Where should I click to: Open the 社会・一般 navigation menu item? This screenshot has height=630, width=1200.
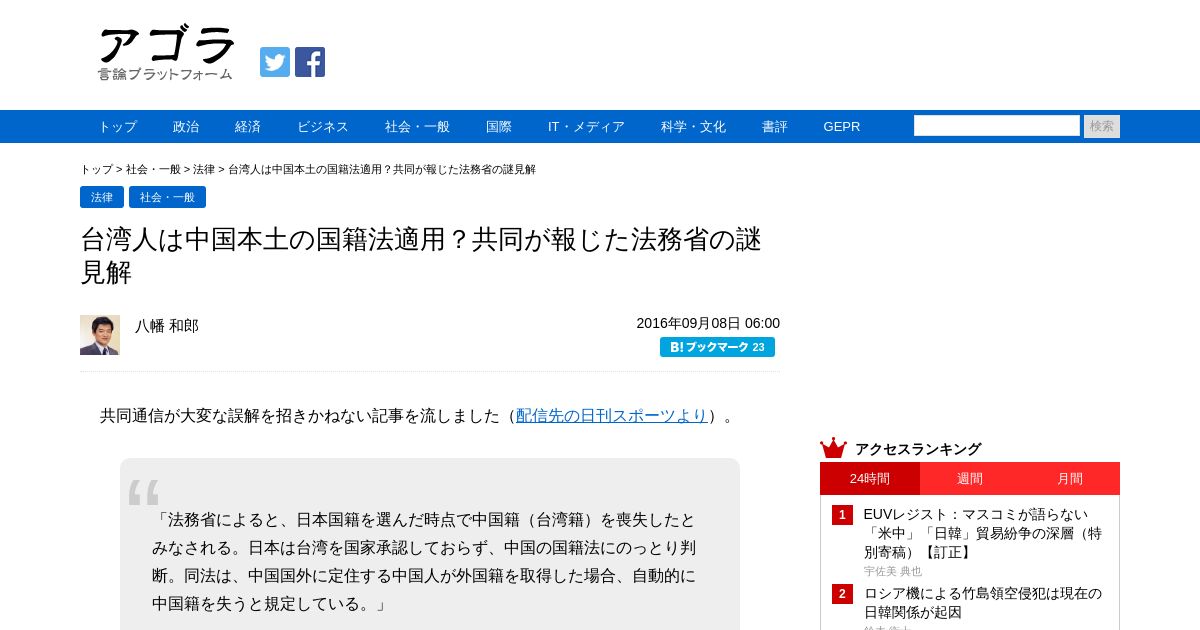tap(417, 127)
